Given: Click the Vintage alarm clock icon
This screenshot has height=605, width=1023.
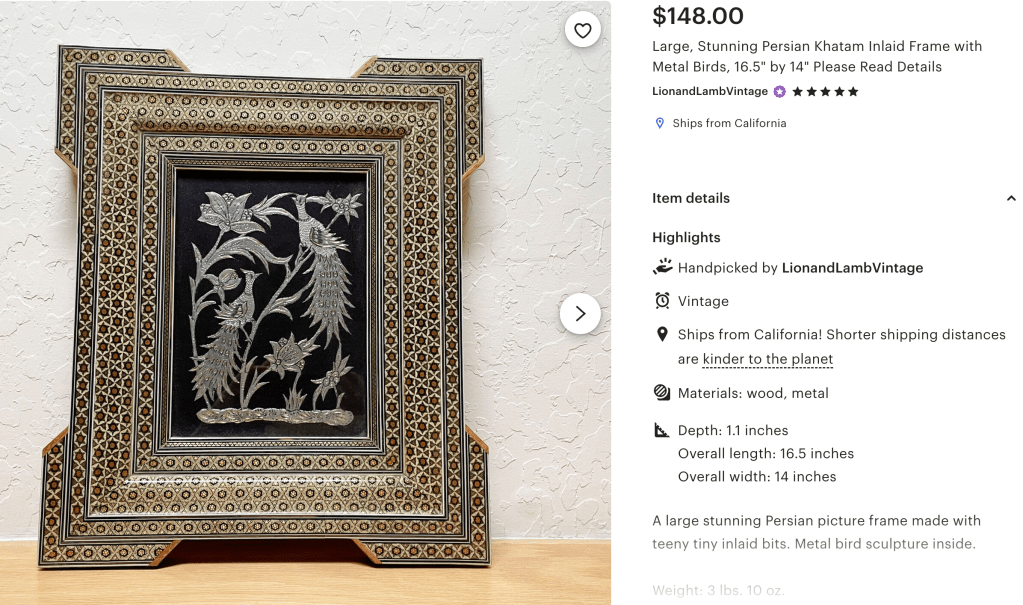Looking at the screenshot, I should coord(662,301).
